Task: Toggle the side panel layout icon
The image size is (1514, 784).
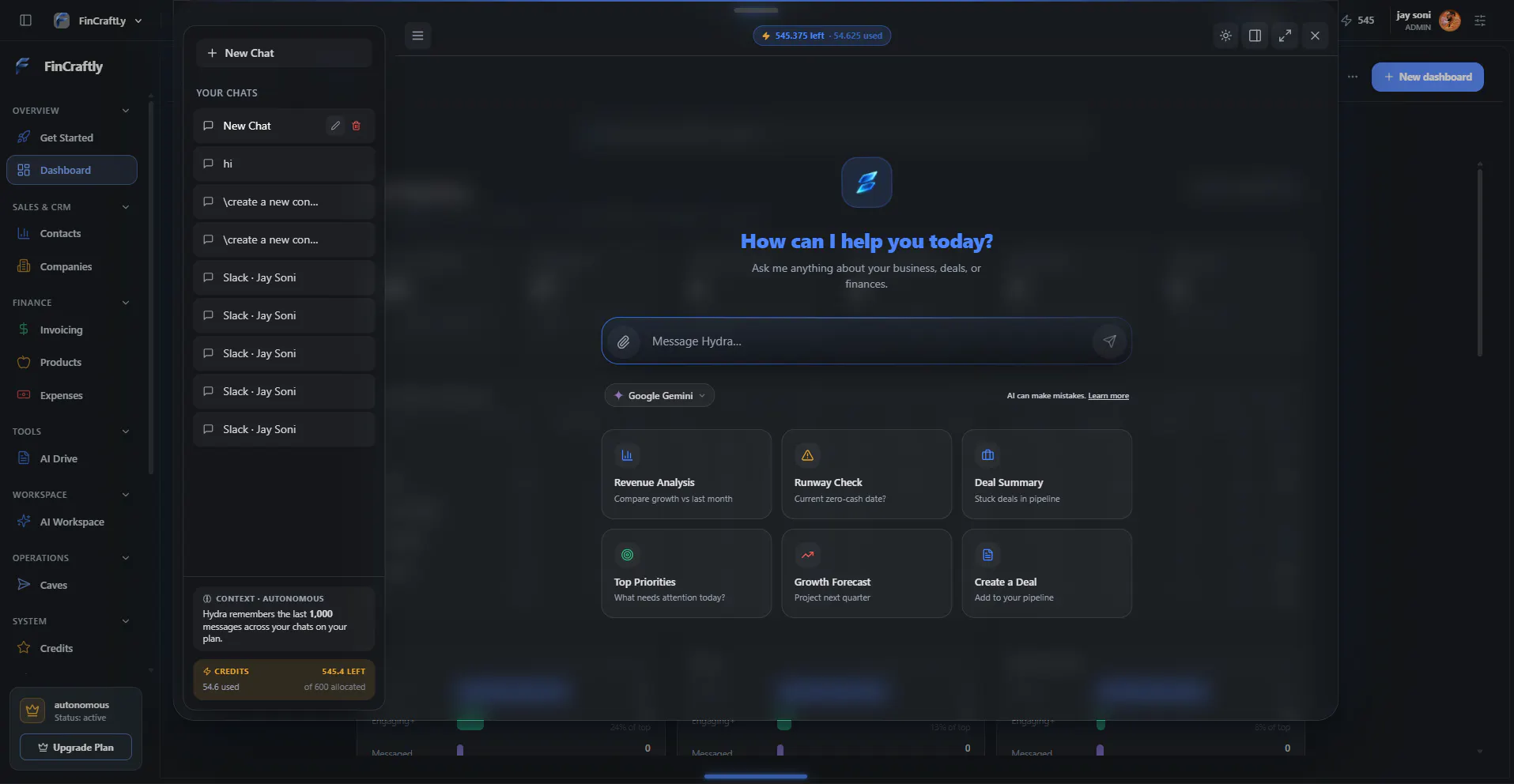Action: click(1255, 36)
